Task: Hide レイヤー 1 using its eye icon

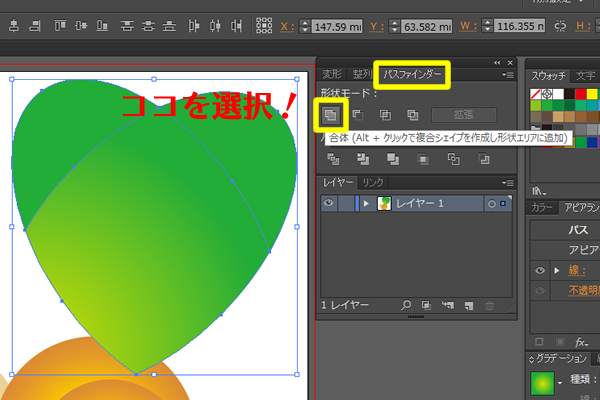Action: 329,204
